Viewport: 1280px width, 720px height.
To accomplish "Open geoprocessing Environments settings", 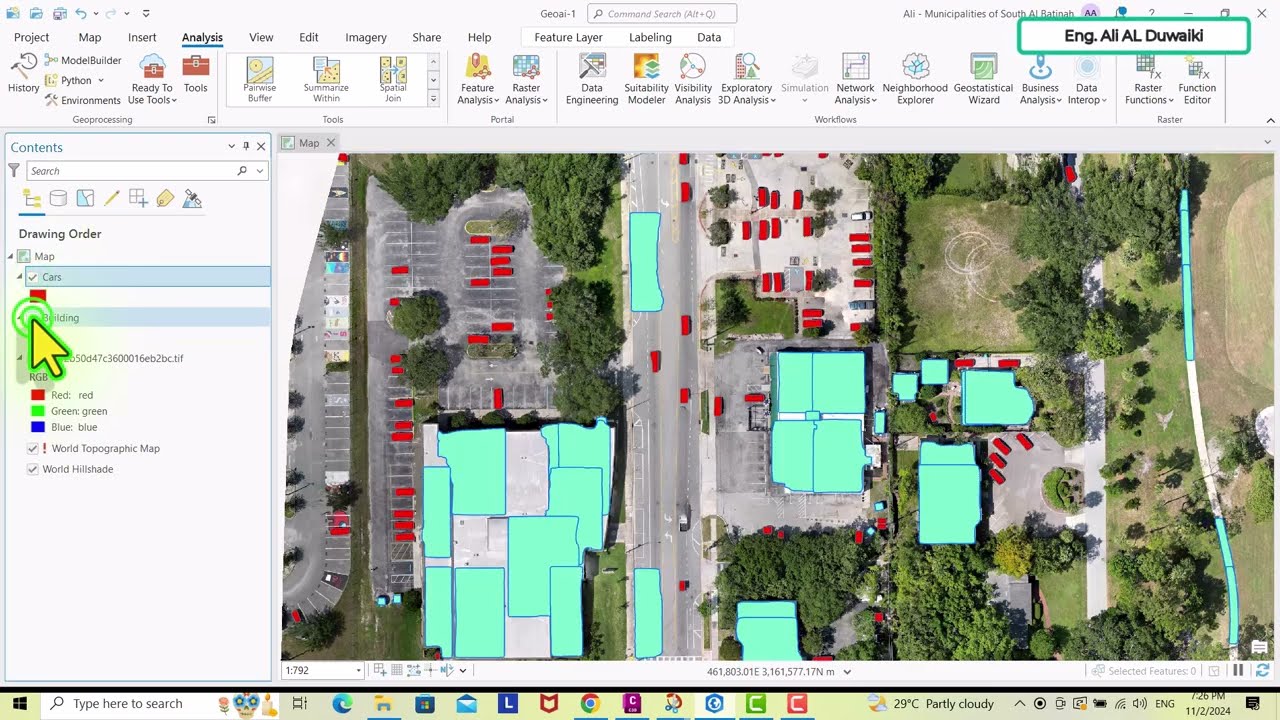I will (83, 100).
